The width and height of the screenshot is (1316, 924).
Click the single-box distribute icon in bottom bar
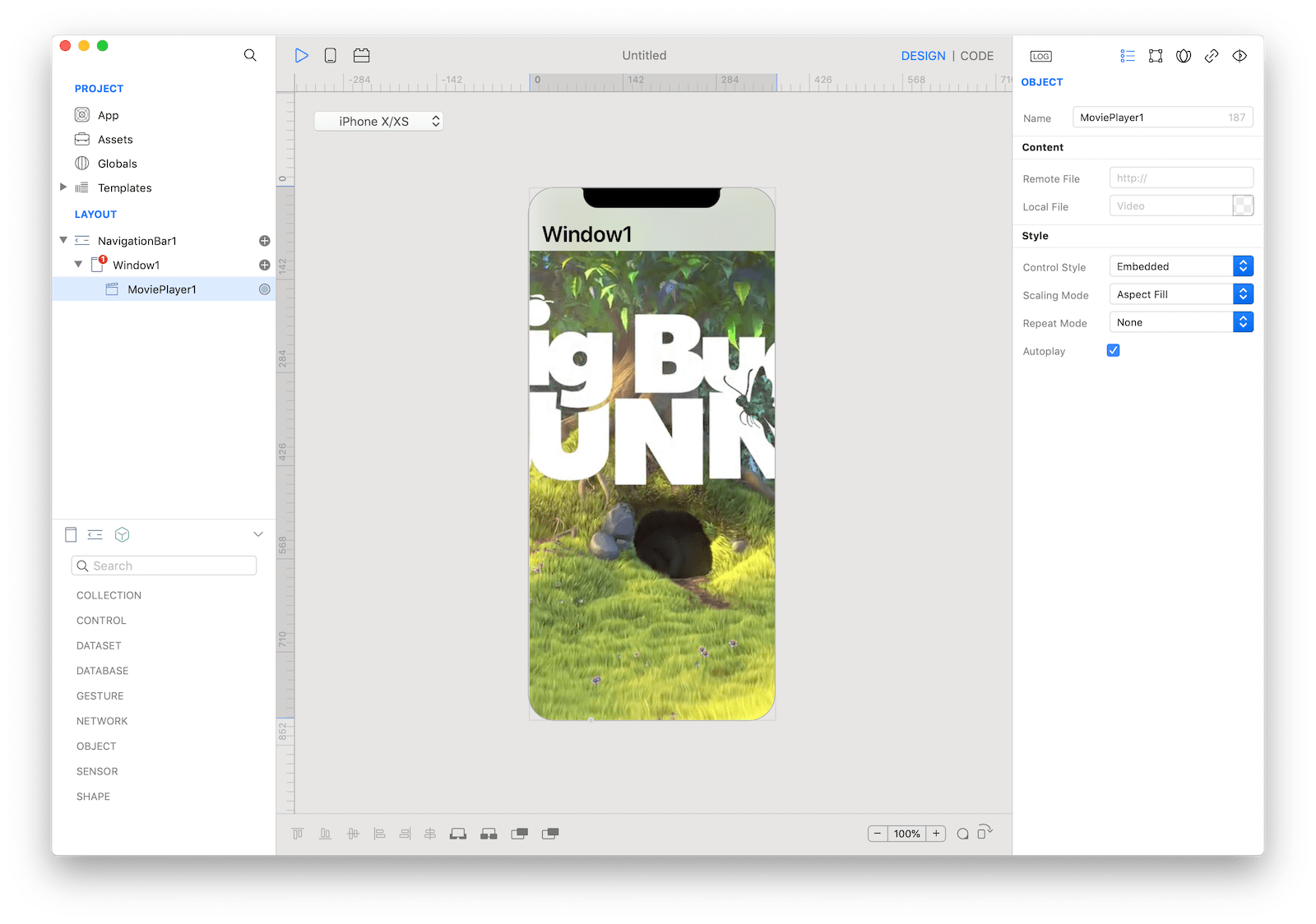458,834
